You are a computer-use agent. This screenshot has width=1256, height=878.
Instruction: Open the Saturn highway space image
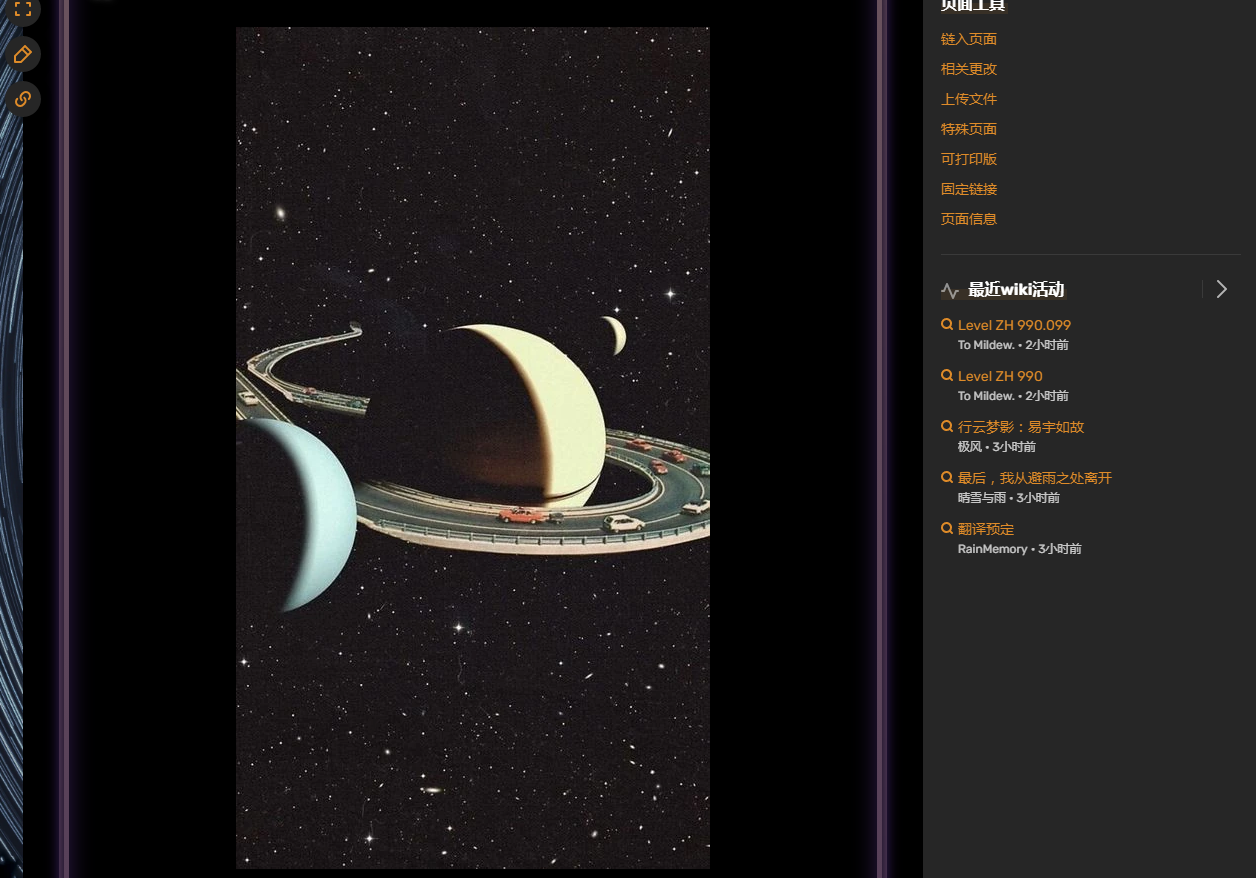[x=473, y=448]
